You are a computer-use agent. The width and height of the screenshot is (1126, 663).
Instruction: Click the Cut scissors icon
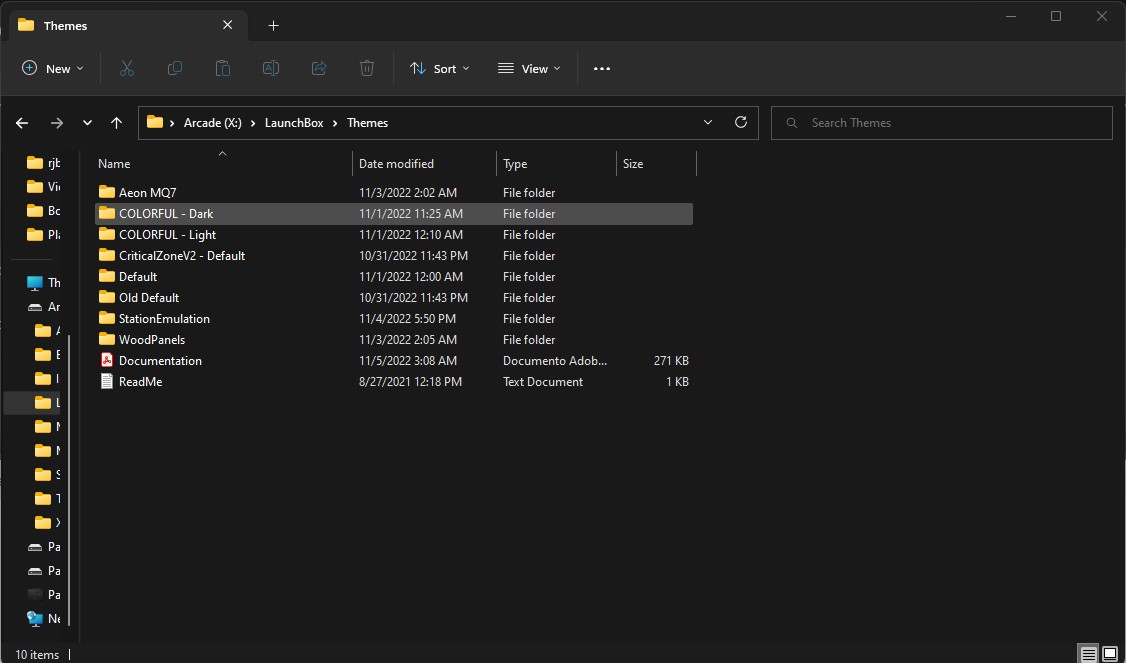coord(126,68)
